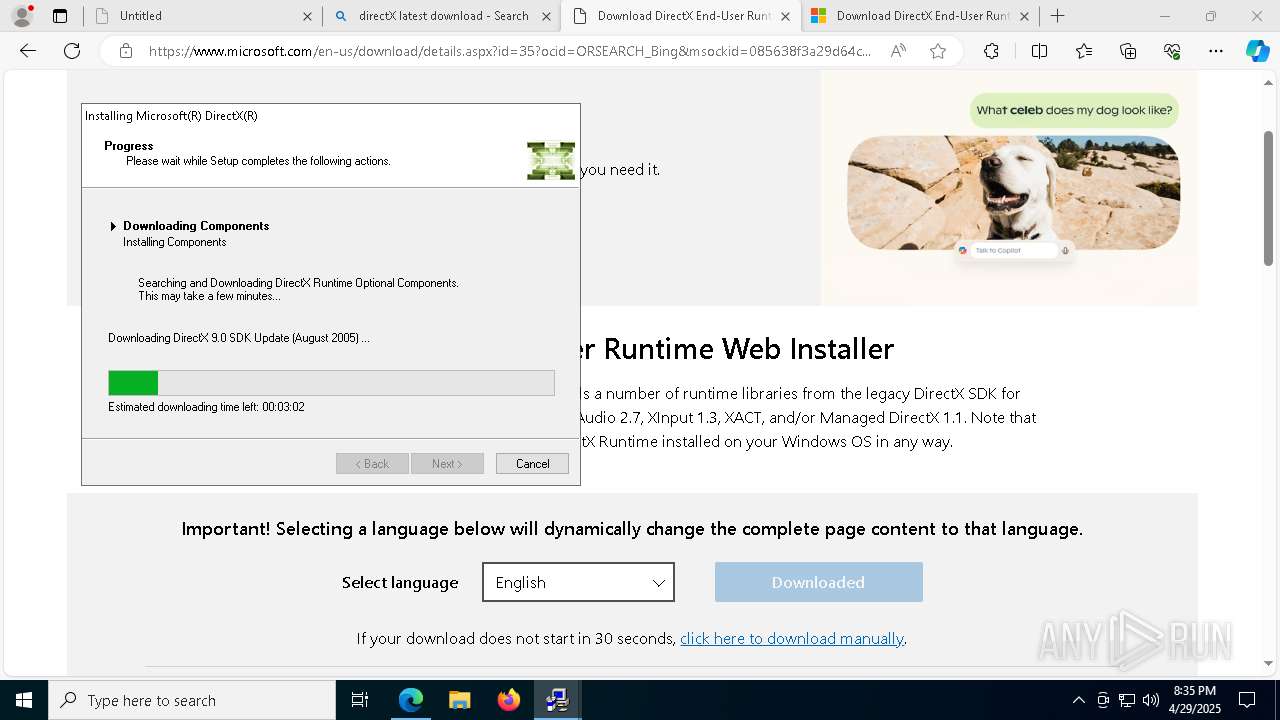Image resolution: width=1280 pixels, height=720 pixels.
Task: Show hidden system tray icons
Action: (x=1078, y=700)
